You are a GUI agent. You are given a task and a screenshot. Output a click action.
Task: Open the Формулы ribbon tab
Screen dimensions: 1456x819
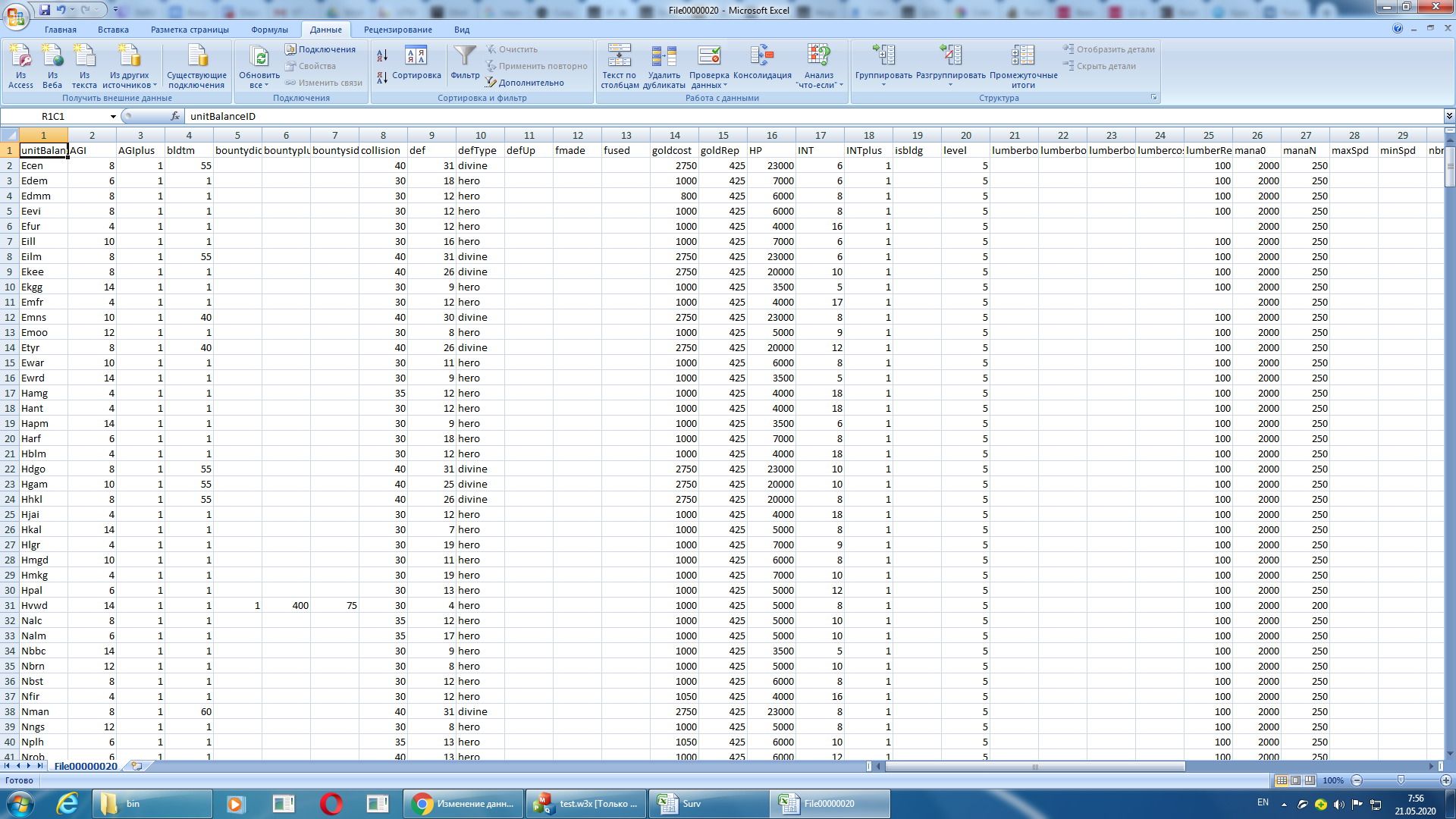pyautogui.click(x=269, y=30)
